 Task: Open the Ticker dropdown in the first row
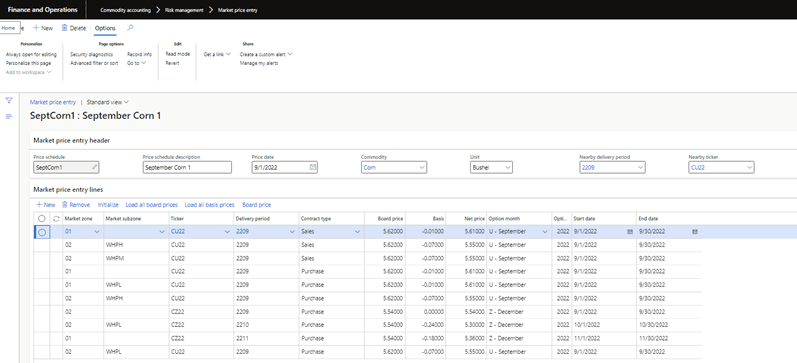click(227, 232)
